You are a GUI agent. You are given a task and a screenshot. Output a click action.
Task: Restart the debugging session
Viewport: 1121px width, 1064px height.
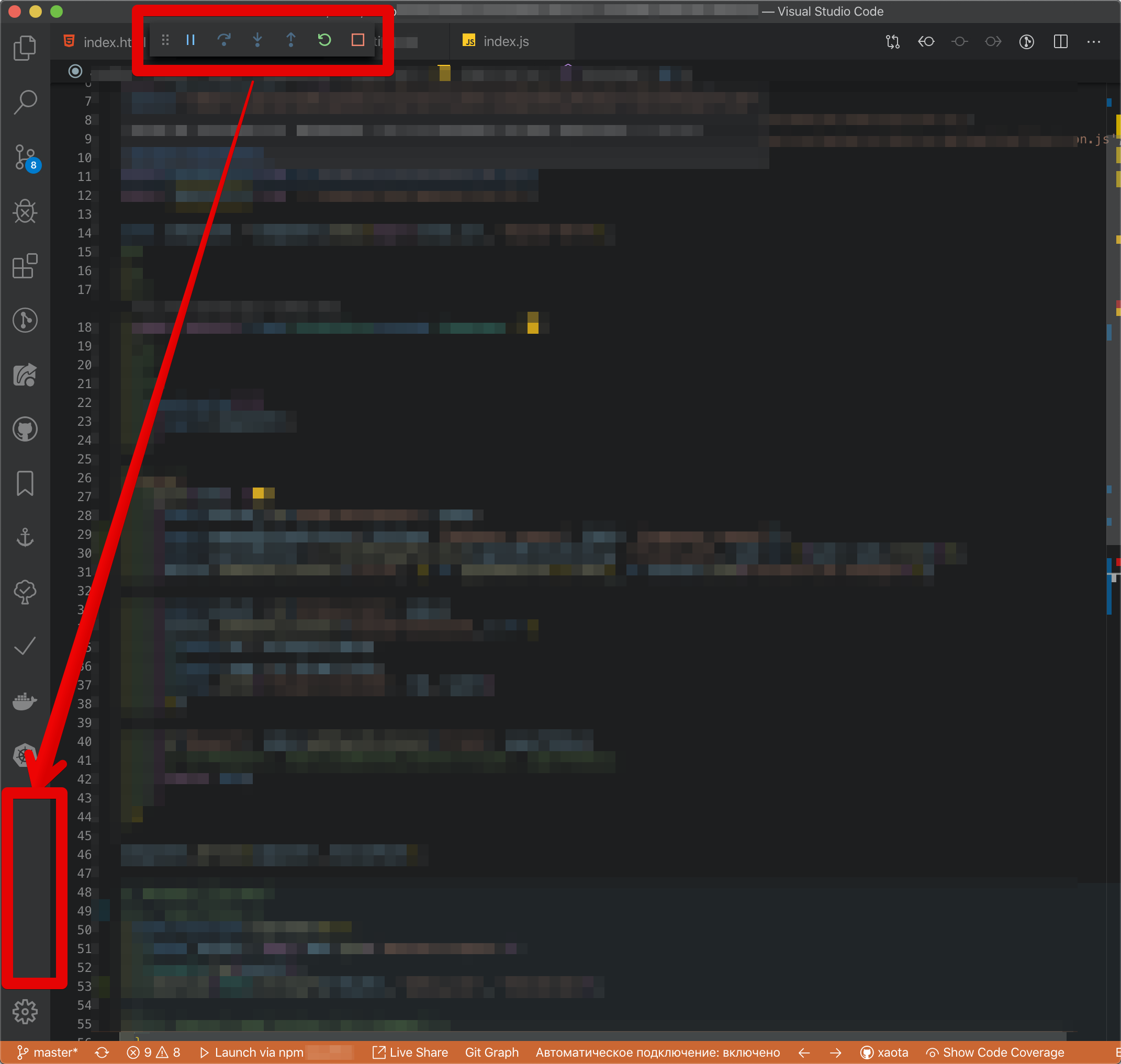click(324, 40)
